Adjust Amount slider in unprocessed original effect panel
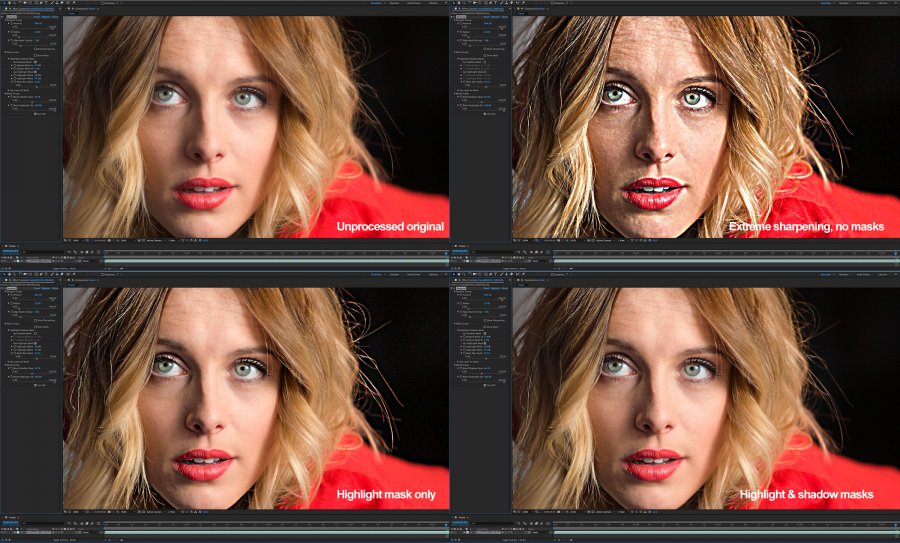 [x=34, y=29]
